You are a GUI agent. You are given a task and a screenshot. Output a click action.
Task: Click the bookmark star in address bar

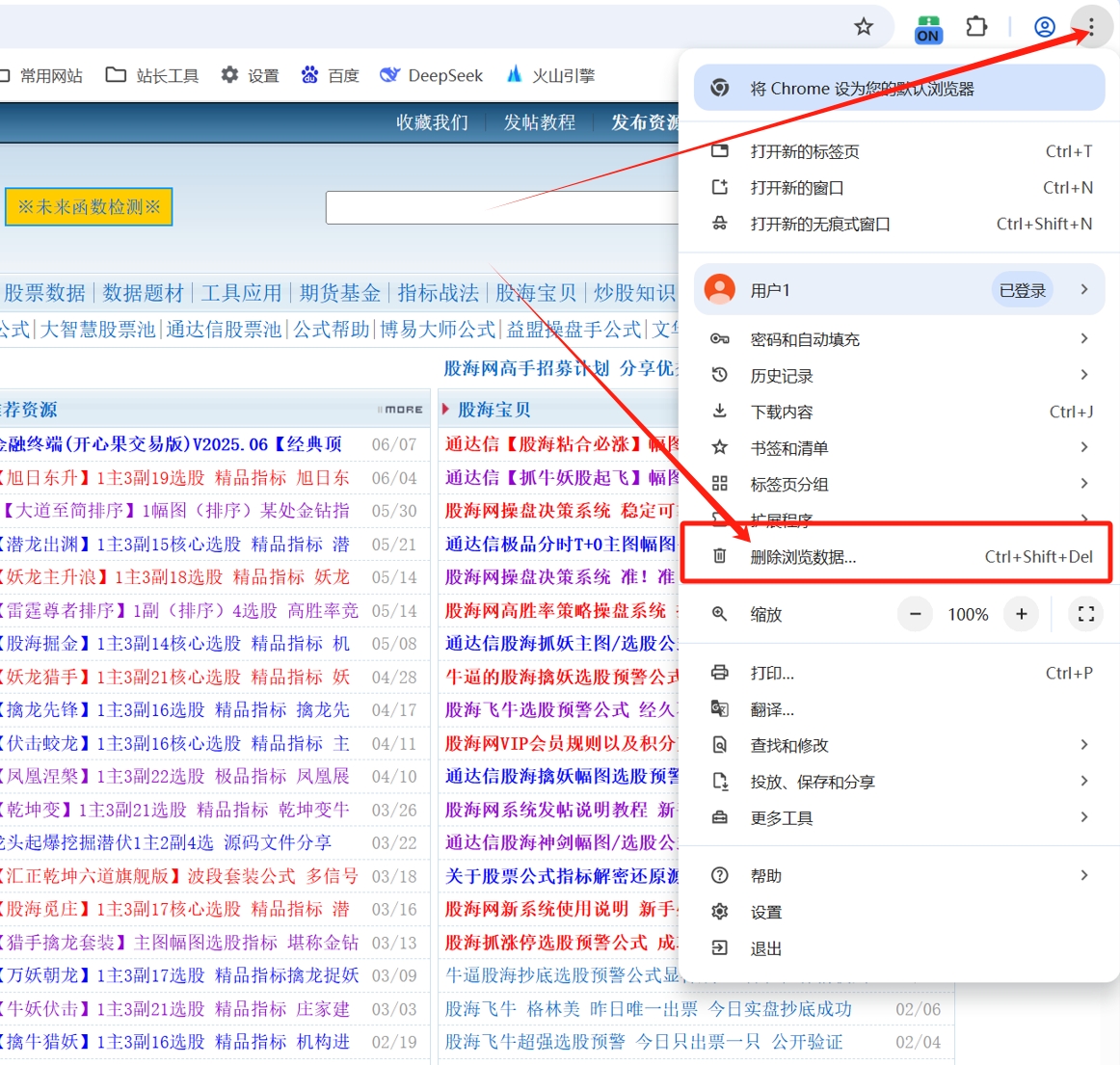(864, 27)
